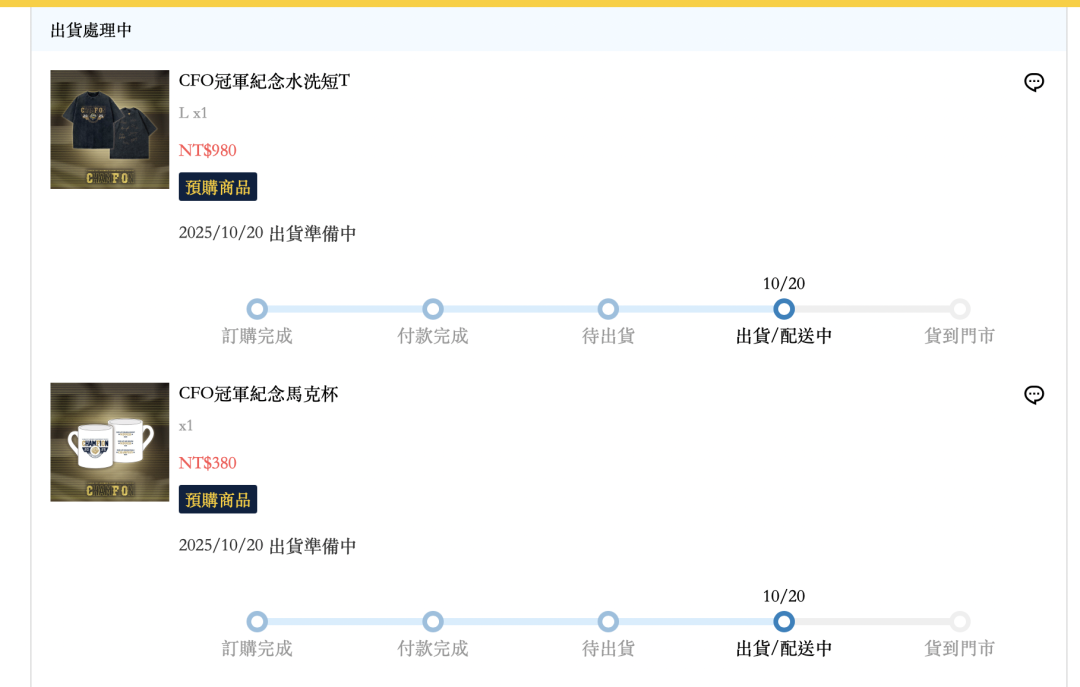Click the CFO冠軍紀念馬克杯 product thumbnail
The image size is (1080, 687).
110,442
